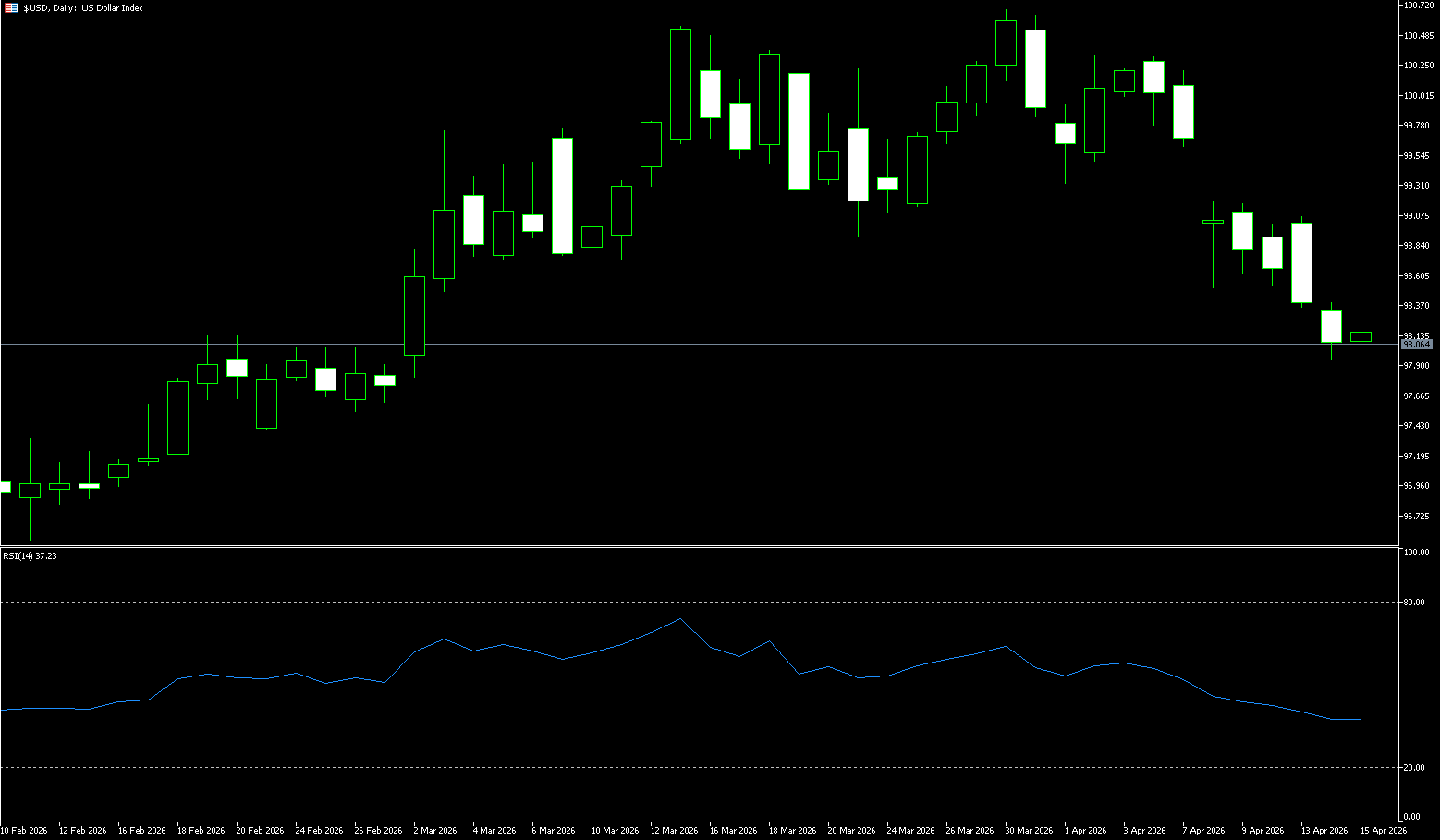Click the $USD, Daily chart title
Image resolution: width=1440 pixels, height=840 pixels.
(x=83, y=7)
